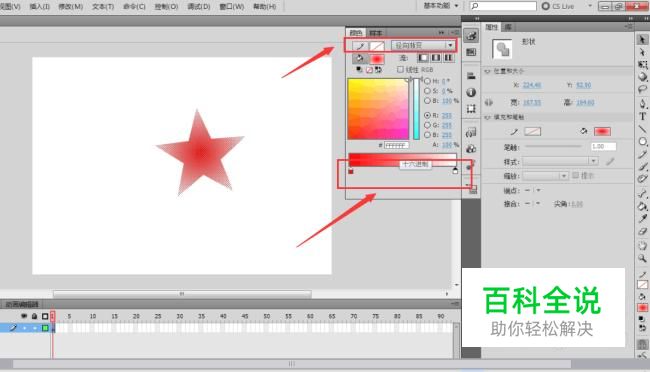Select the brightness B radio button
This screenshot has width=650, height=372.
click(x=427, y=101)
